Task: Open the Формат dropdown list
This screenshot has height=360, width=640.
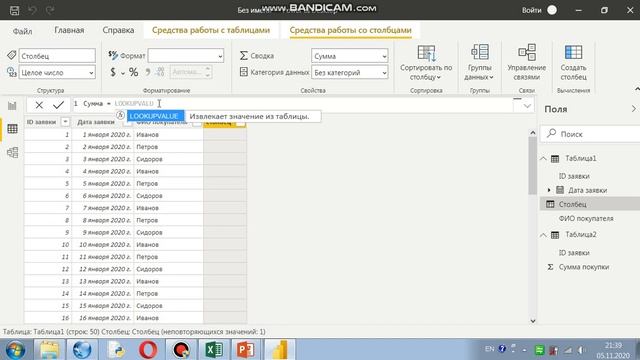Action: click(186, 56)
